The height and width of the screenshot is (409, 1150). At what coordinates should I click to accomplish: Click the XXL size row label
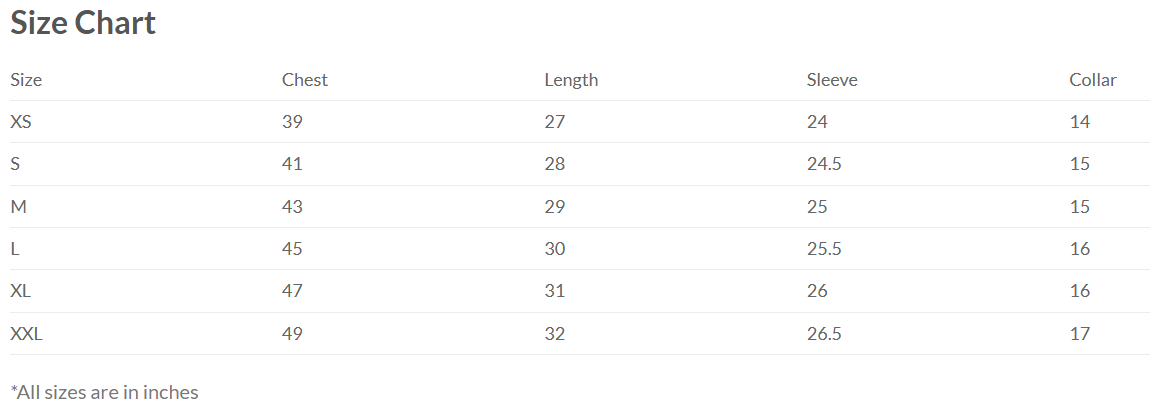[26, 334]
